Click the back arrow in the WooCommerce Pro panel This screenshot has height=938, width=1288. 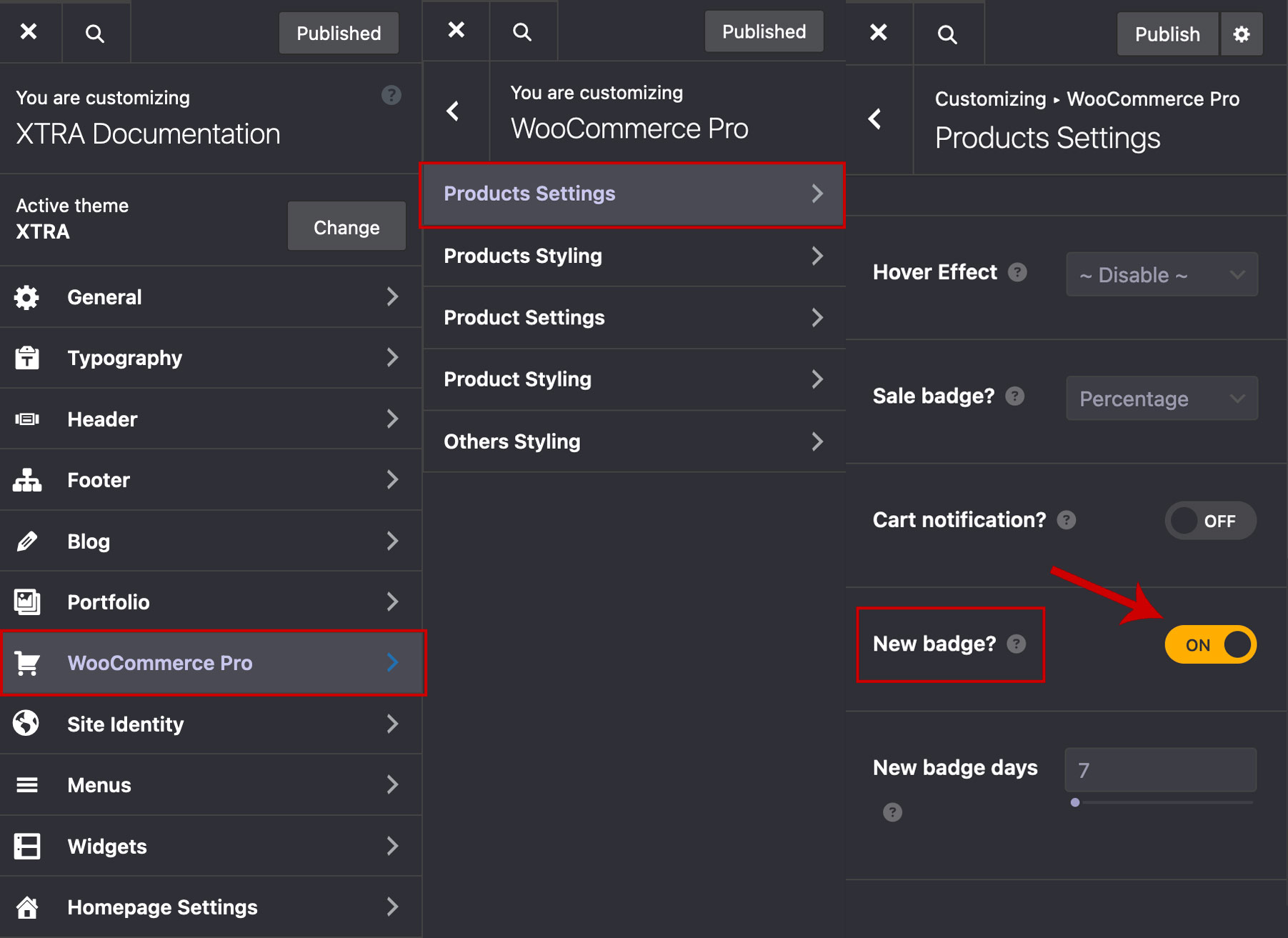[453, 111]
